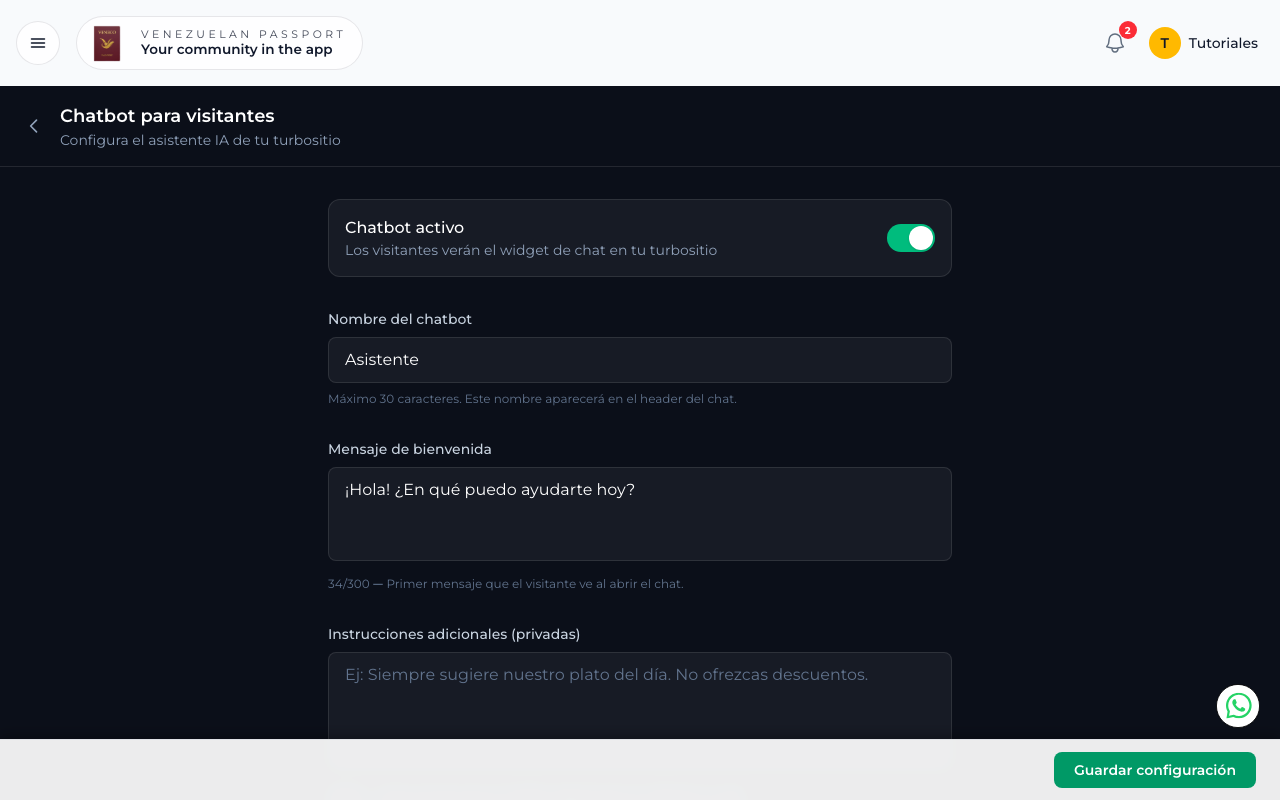Click the Nombre del chatbot label

point(400,319)
